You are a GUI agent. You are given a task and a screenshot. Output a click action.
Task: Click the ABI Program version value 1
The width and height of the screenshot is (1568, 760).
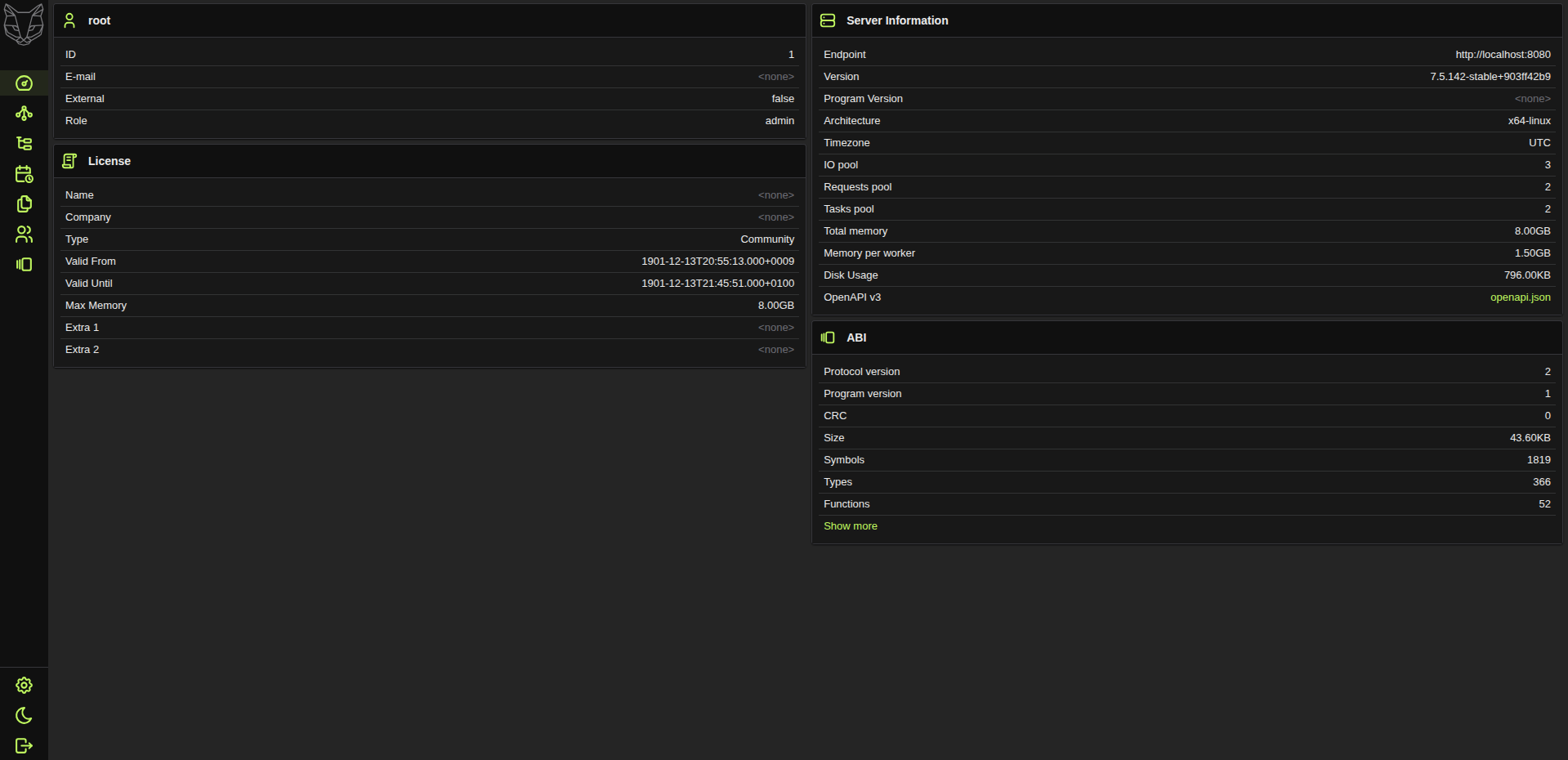(x=1547, y=394)
